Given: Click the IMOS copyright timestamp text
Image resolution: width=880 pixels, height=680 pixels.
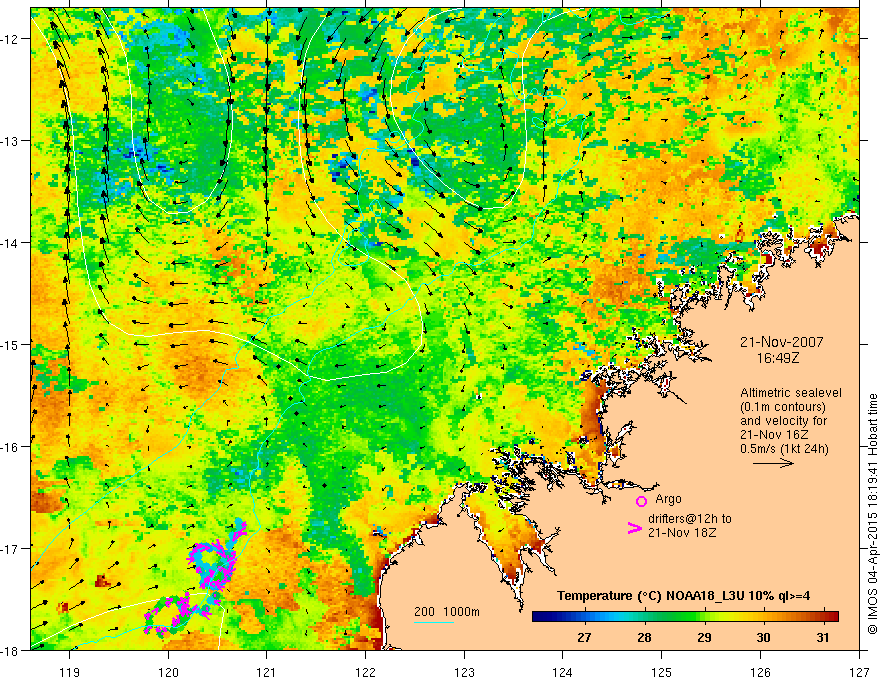Looking at the screenshot, I should pos(873,513).
